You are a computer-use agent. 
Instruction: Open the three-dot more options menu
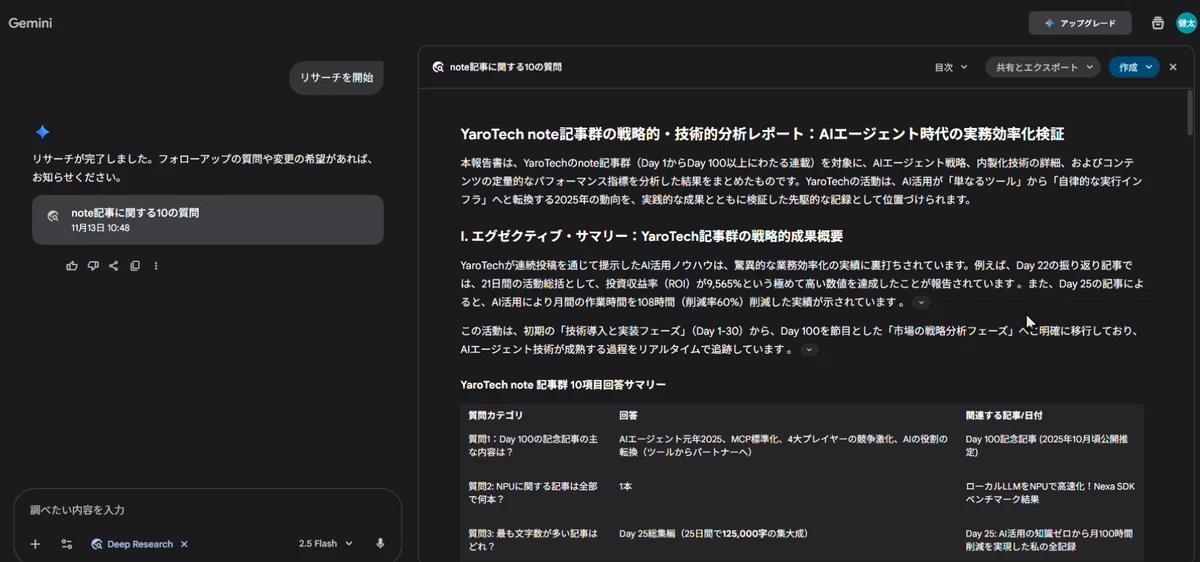155,266
